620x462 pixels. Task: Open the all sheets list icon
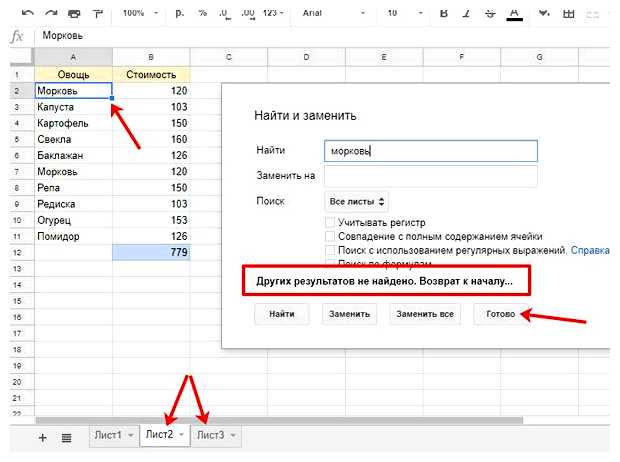coord(66,437)
